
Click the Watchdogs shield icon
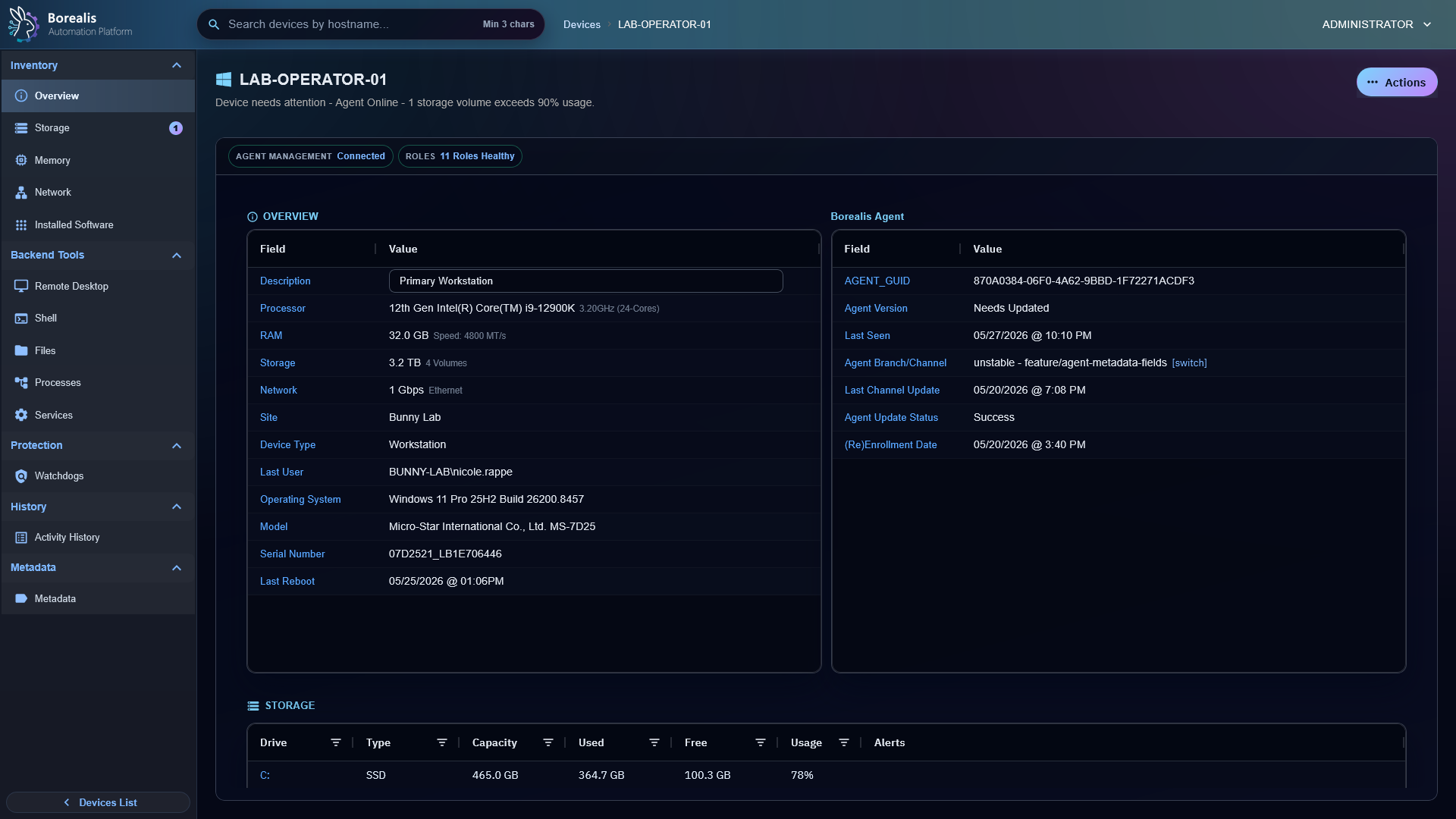click(x=21, y=476)
